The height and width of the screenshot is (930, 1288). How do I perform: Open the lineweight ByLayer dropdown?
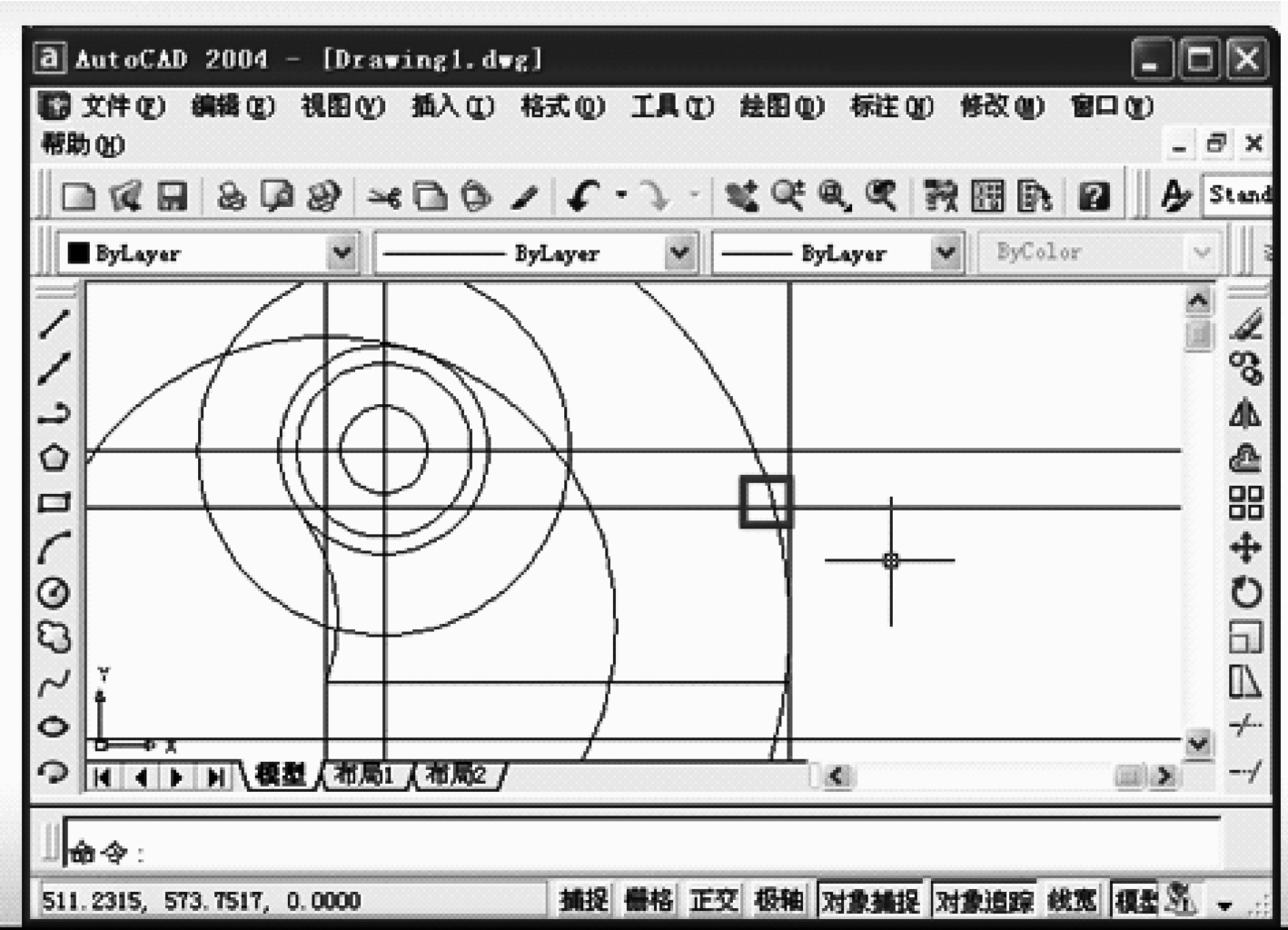point(946,252)
